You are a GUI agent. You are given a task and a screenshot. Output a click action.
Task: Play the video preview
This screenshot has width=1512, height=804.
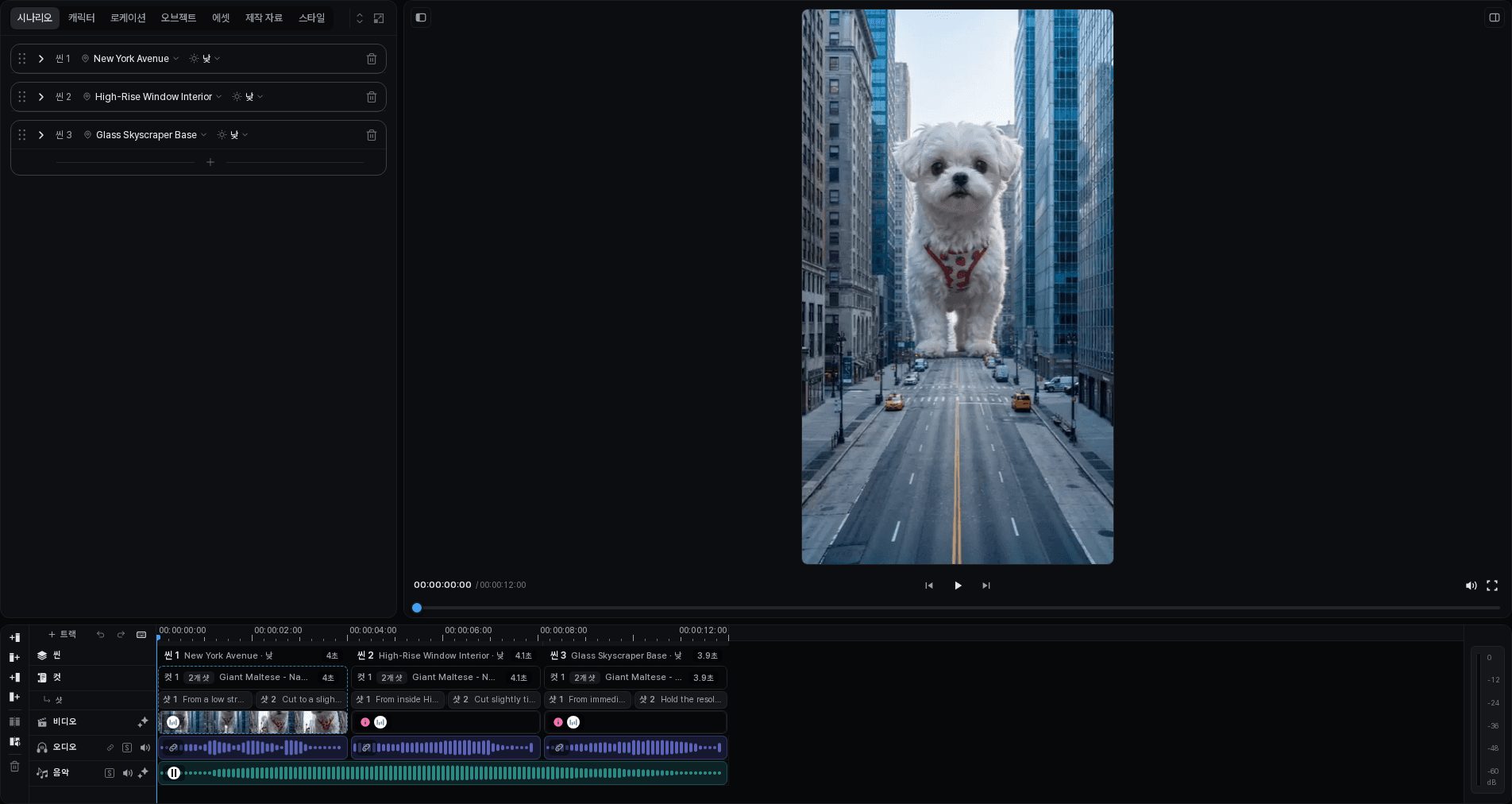coord(958,586)
